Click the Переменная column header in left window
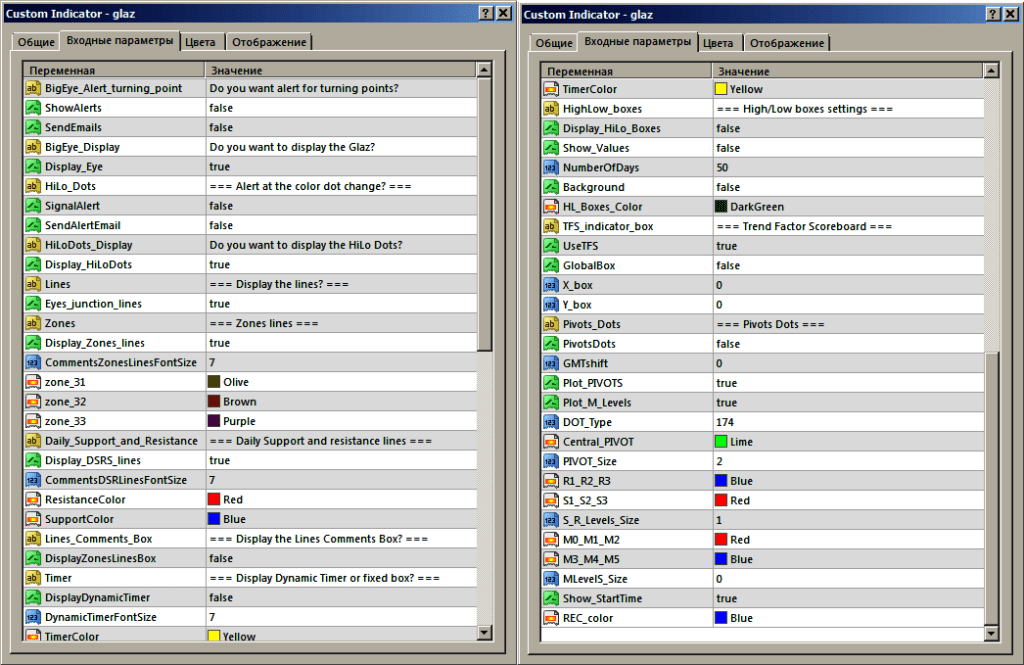The height and width of the screenshot is (665, 1024). [62, 71]
